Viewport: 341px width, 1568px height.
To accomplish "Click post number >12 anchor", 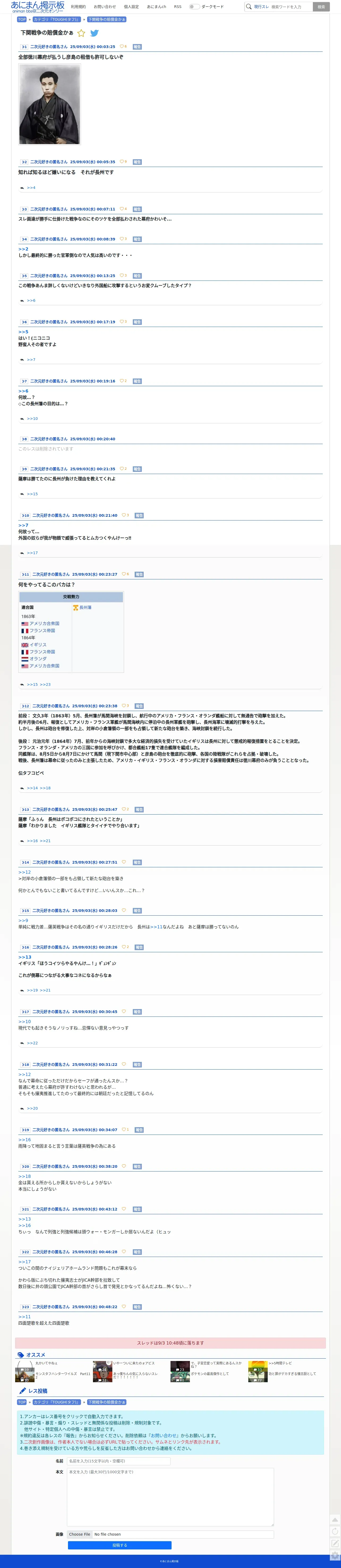I will tap(25, 706).
